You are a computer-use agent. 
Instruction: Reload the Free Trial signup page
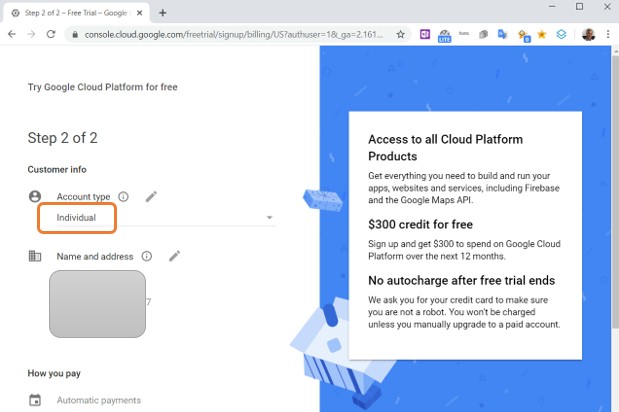(51, 34)
